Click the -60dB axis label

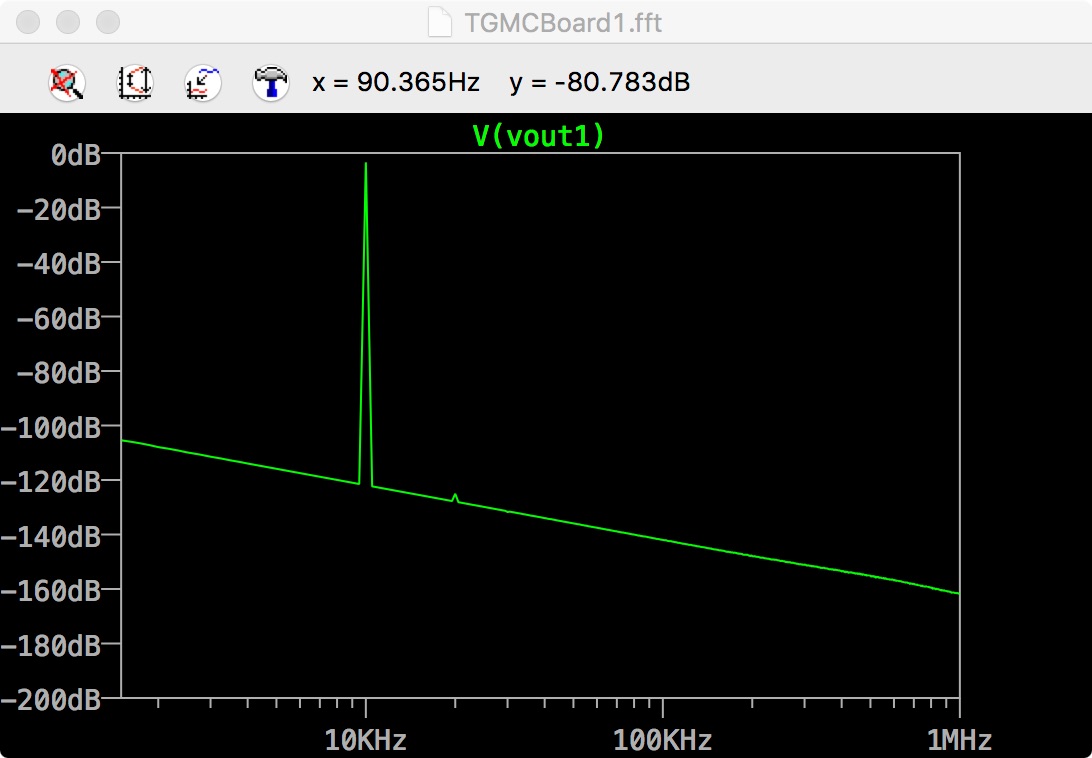[x=58, y=318]
